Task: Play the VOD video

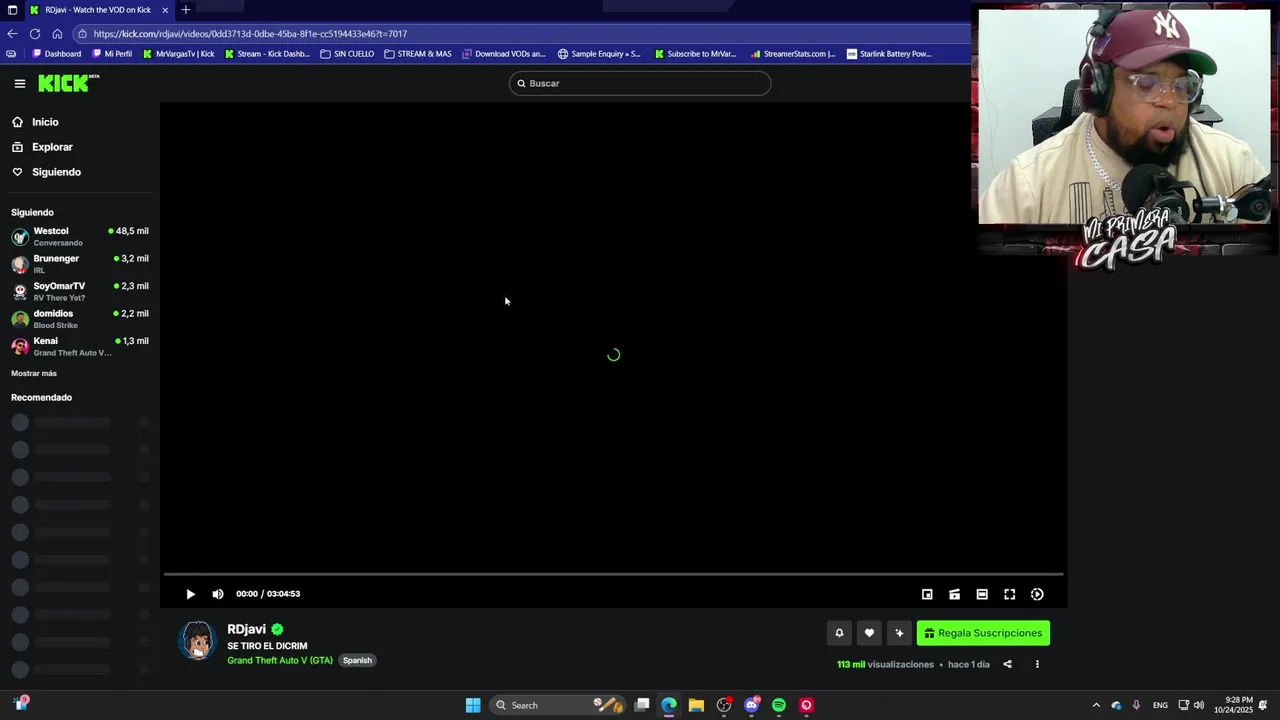Action: click(x=190, y=594)
